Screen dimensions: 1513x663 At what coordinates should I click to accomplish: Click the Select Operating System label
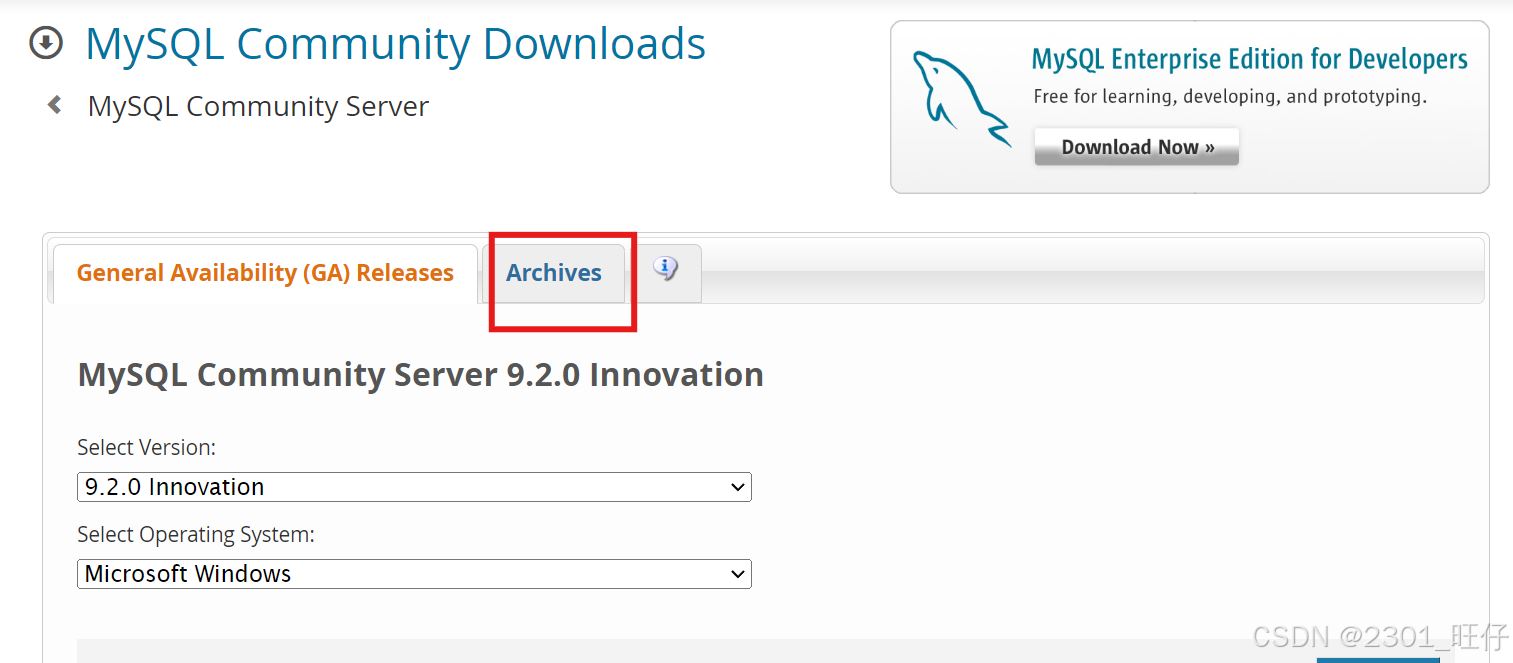[x=196, y=535]
